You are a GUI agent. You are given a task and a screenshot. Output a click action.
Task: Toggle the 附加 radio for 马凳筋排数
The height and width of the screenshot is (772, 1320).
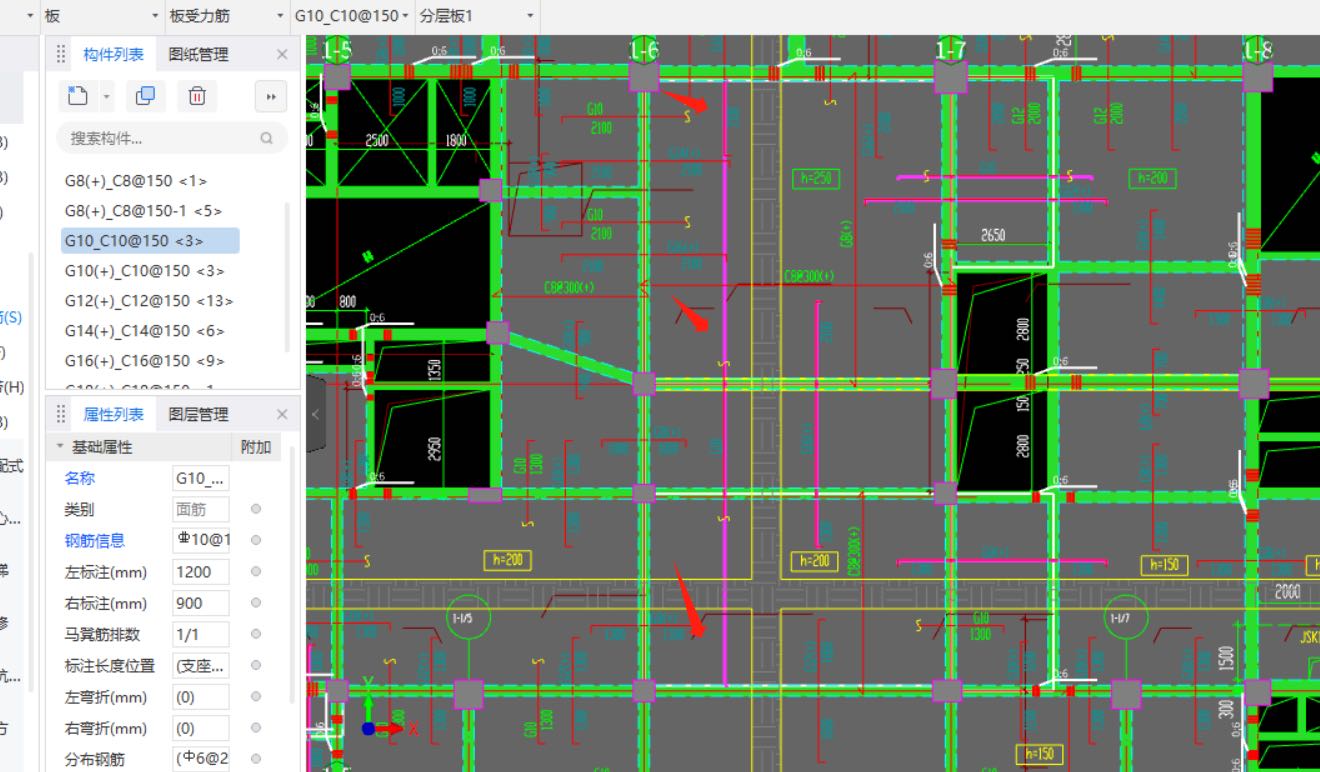(x=256, y=634)
